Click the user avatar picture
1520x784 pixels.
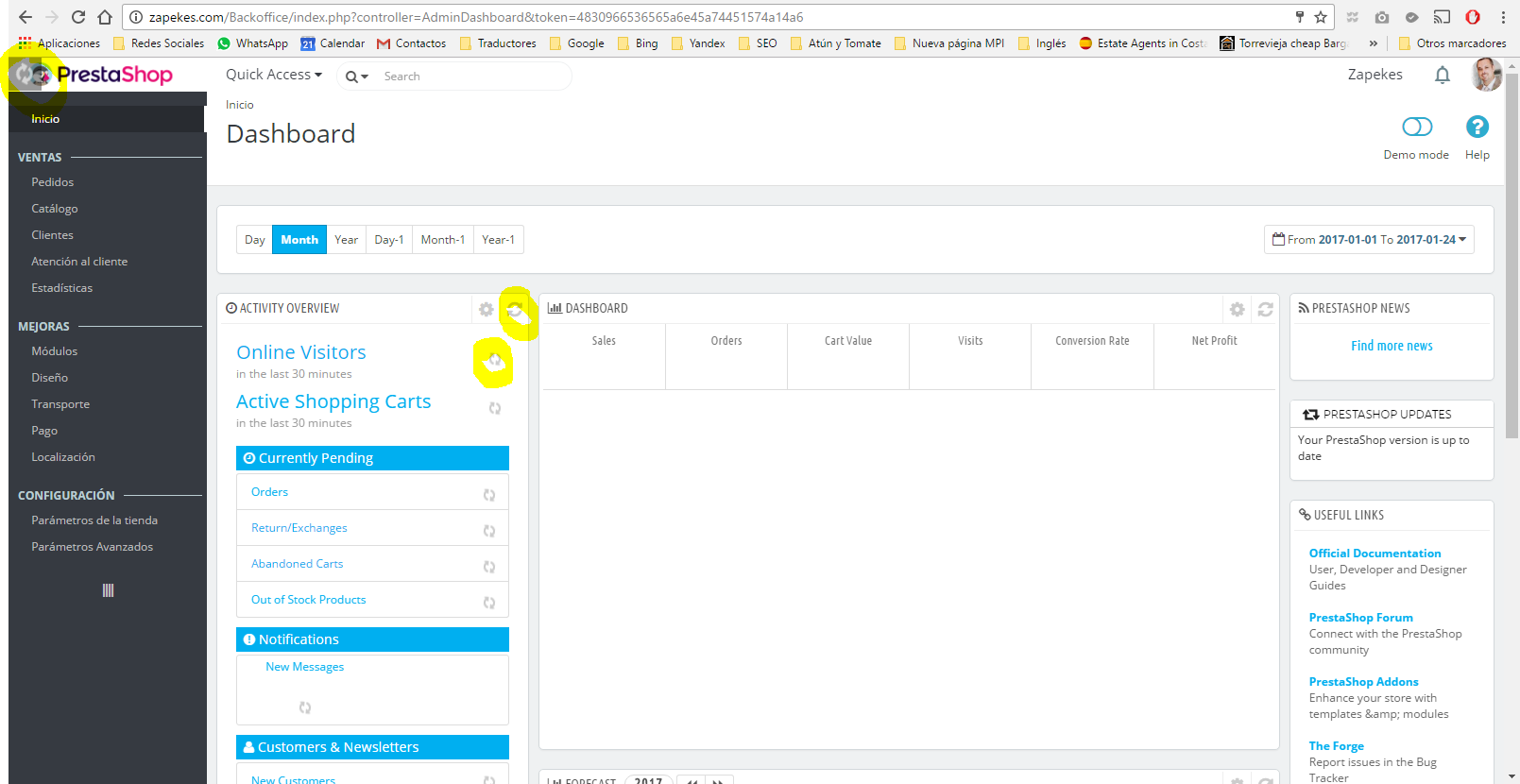click(1486, 75)
